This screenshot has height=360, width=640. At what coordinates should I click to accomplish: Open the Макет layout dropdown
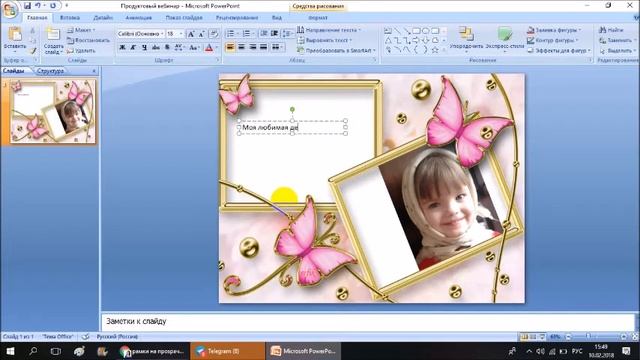81,30
